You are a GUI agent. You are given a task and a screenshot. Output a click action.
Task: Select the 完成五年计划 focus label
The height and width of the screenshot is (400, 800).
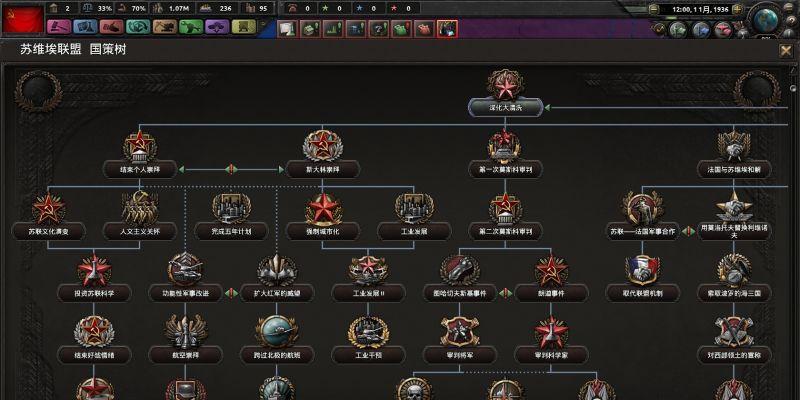click(231, 231)
